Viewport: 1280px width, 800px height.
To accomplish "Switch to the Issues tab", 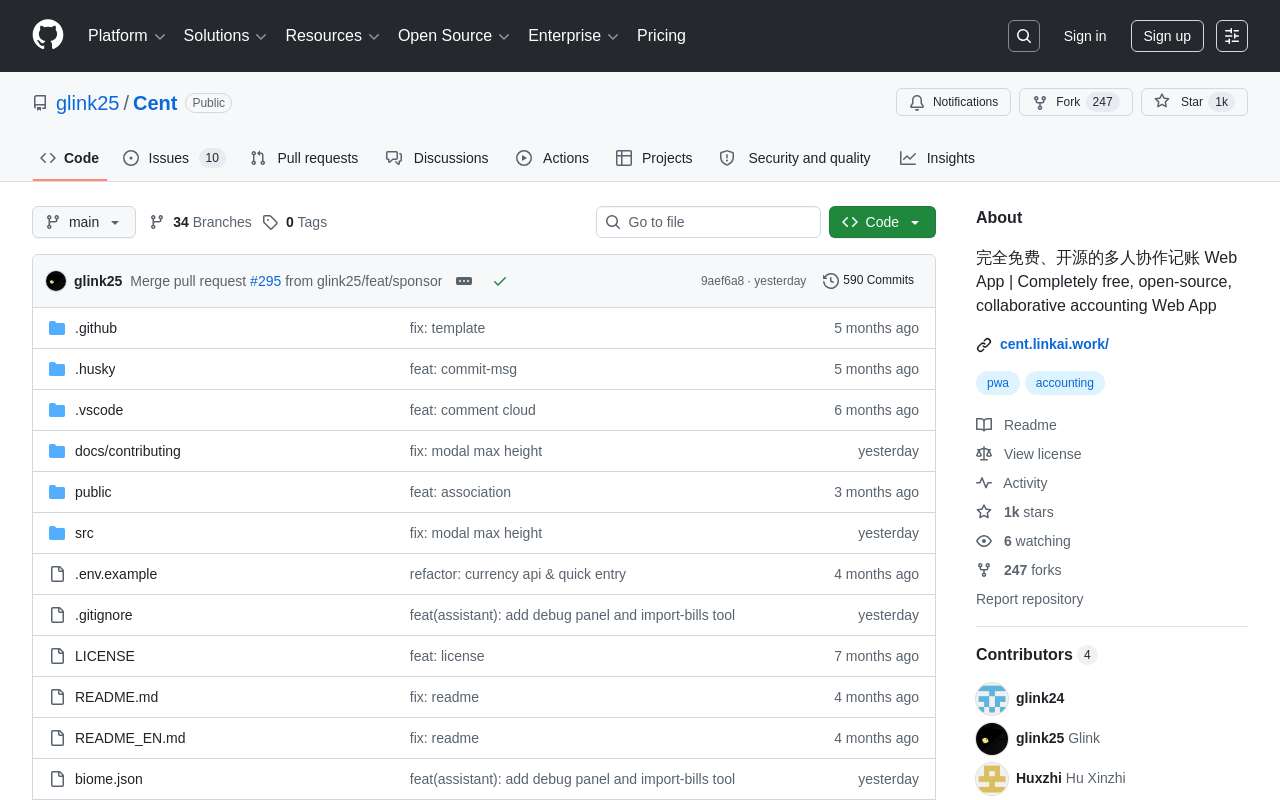I will (x=174, y=158).
